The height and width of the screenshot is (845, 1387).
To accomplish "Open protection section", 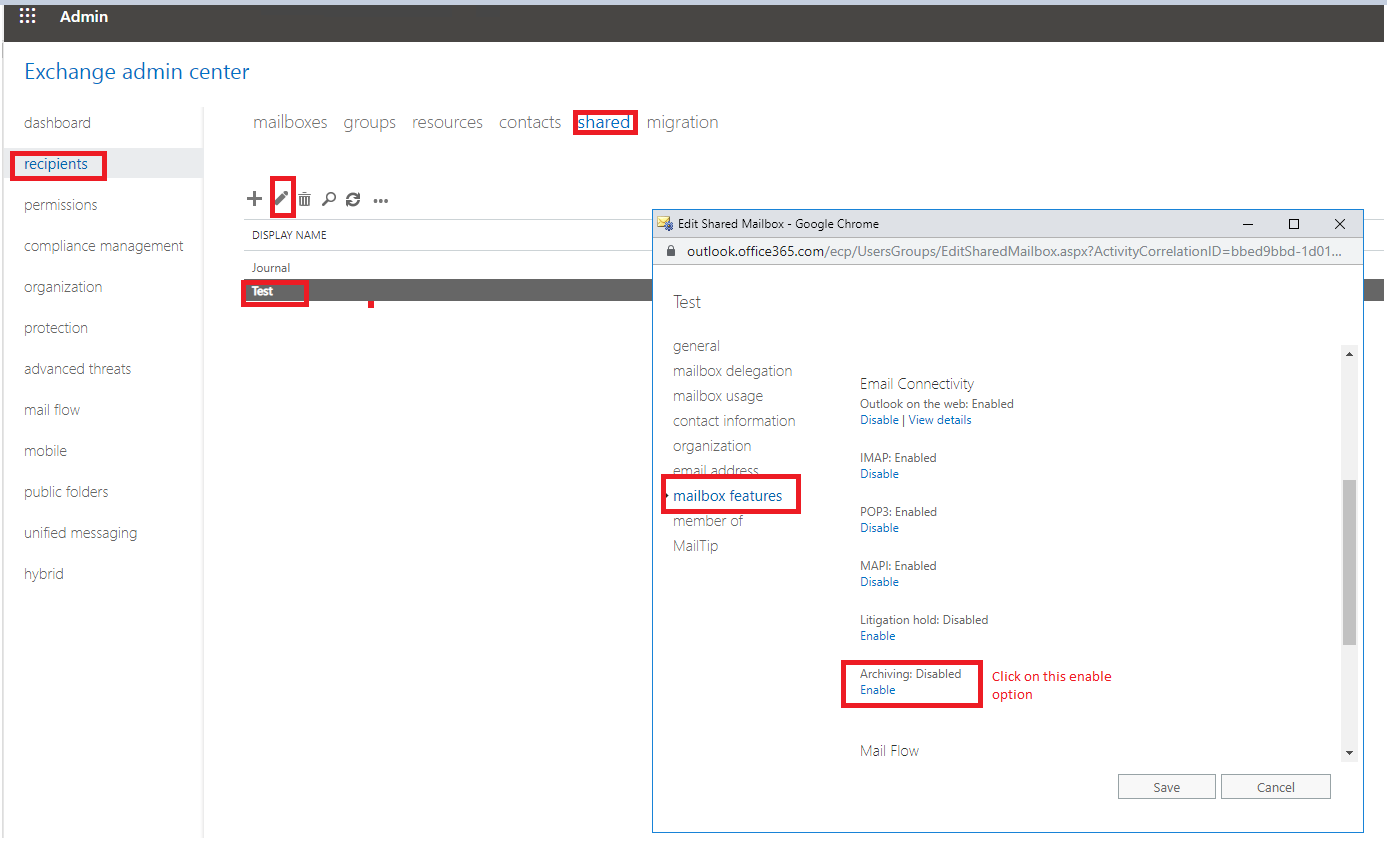I will pyautogui.click(x=56, y=328).
